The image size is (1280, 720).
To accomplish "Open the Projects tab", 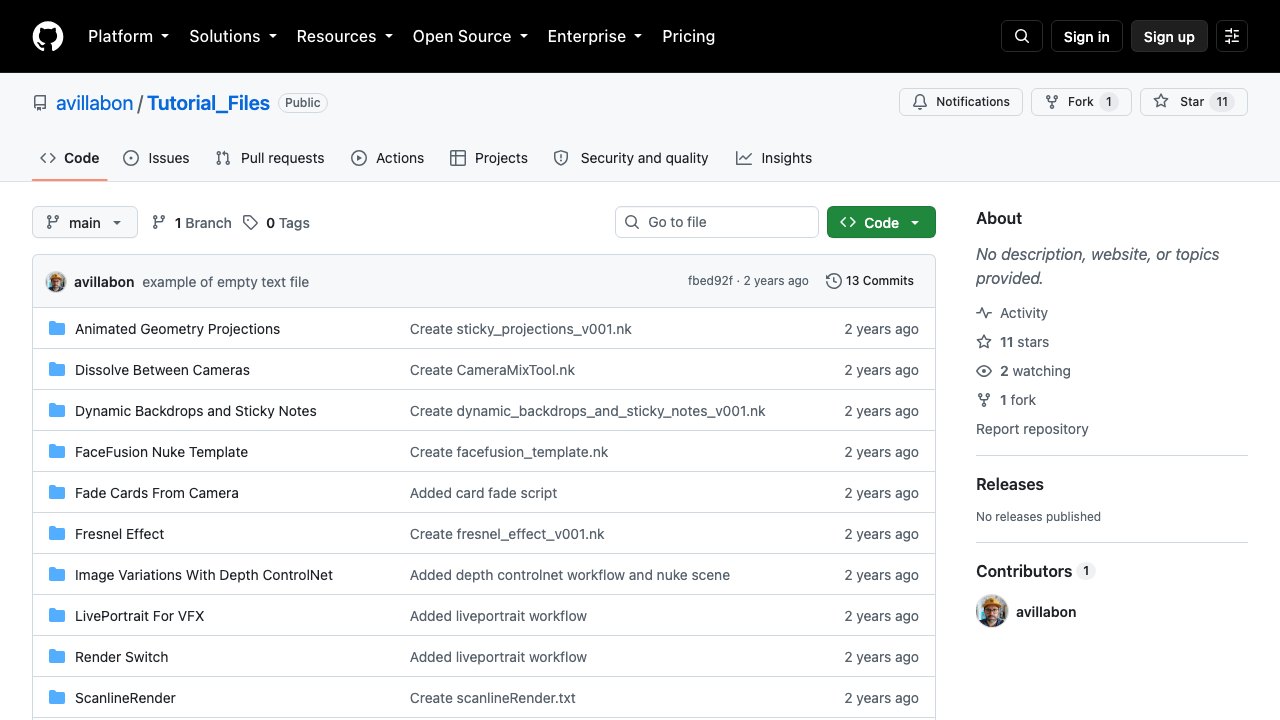I will point(489,158).
